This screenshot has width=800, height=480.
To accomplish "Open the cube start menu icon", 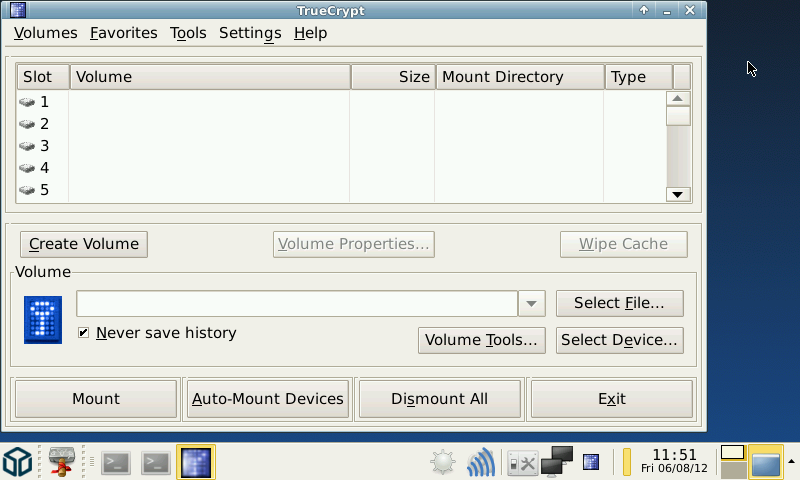I will pos(18,462).
